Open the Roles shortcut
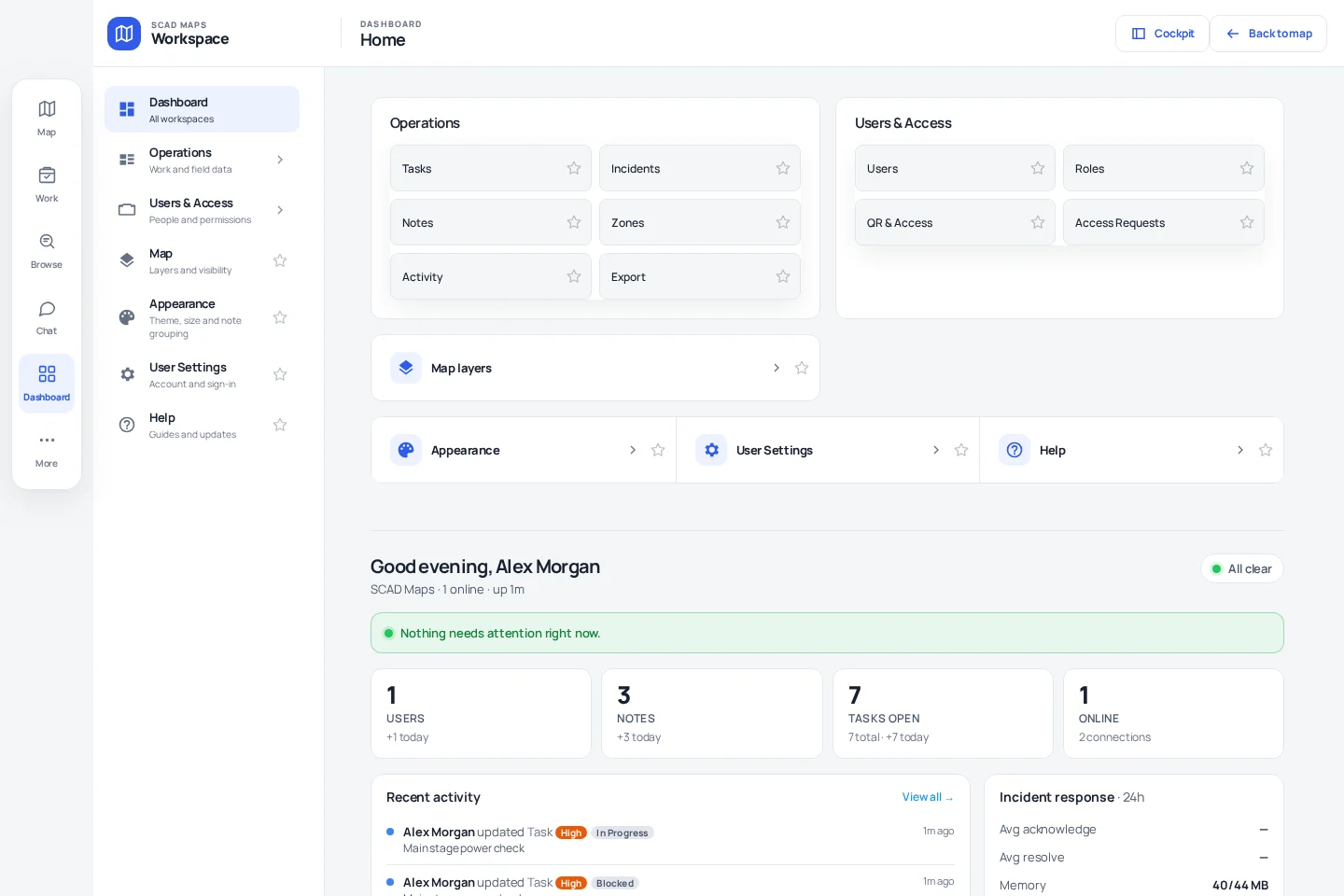Viewport: 1344px width, 896px height. [x=1164, y=168]
